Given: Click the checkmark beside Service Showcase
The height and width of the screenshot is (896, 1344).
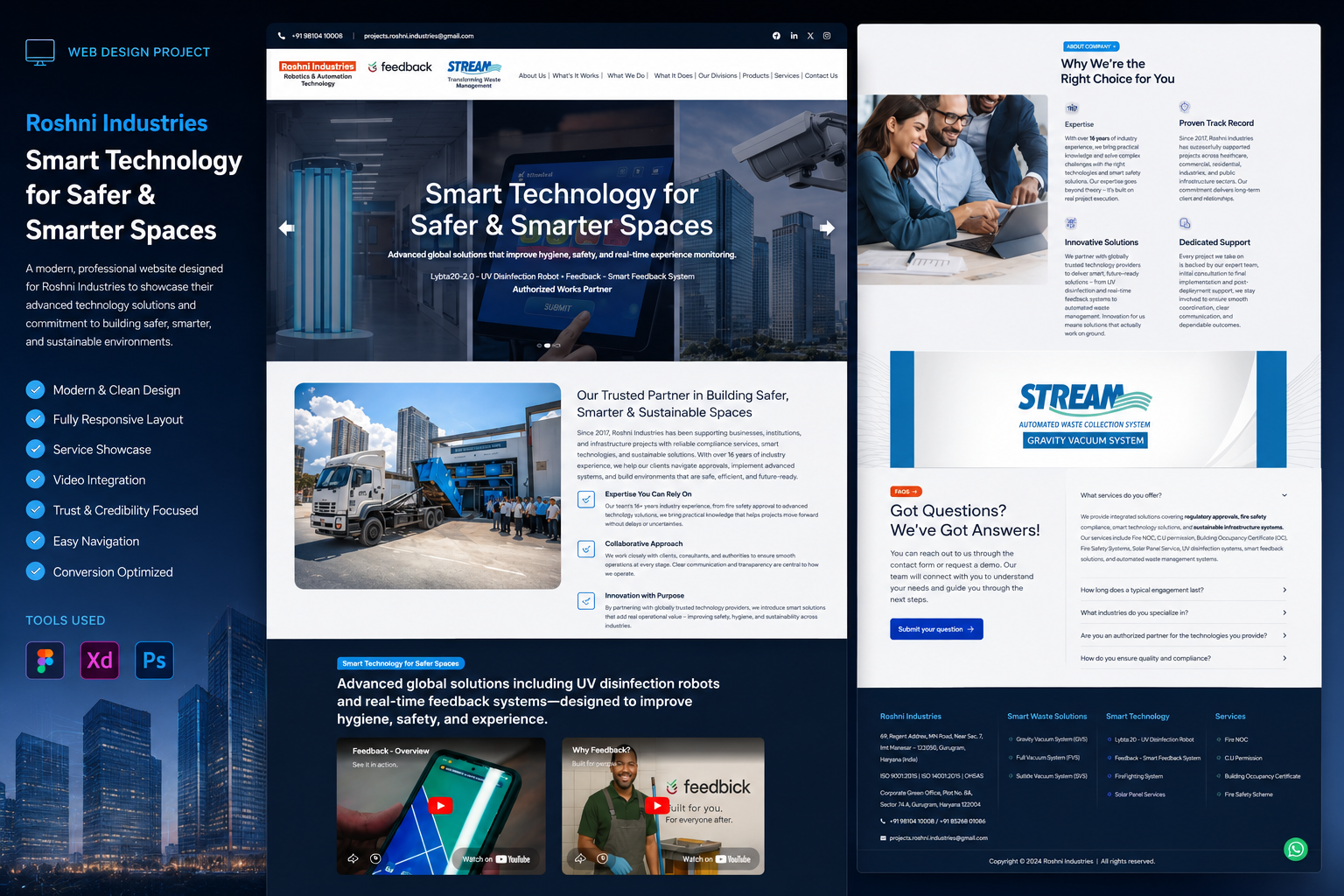Looking at the screenshot, I should (35, 449).
